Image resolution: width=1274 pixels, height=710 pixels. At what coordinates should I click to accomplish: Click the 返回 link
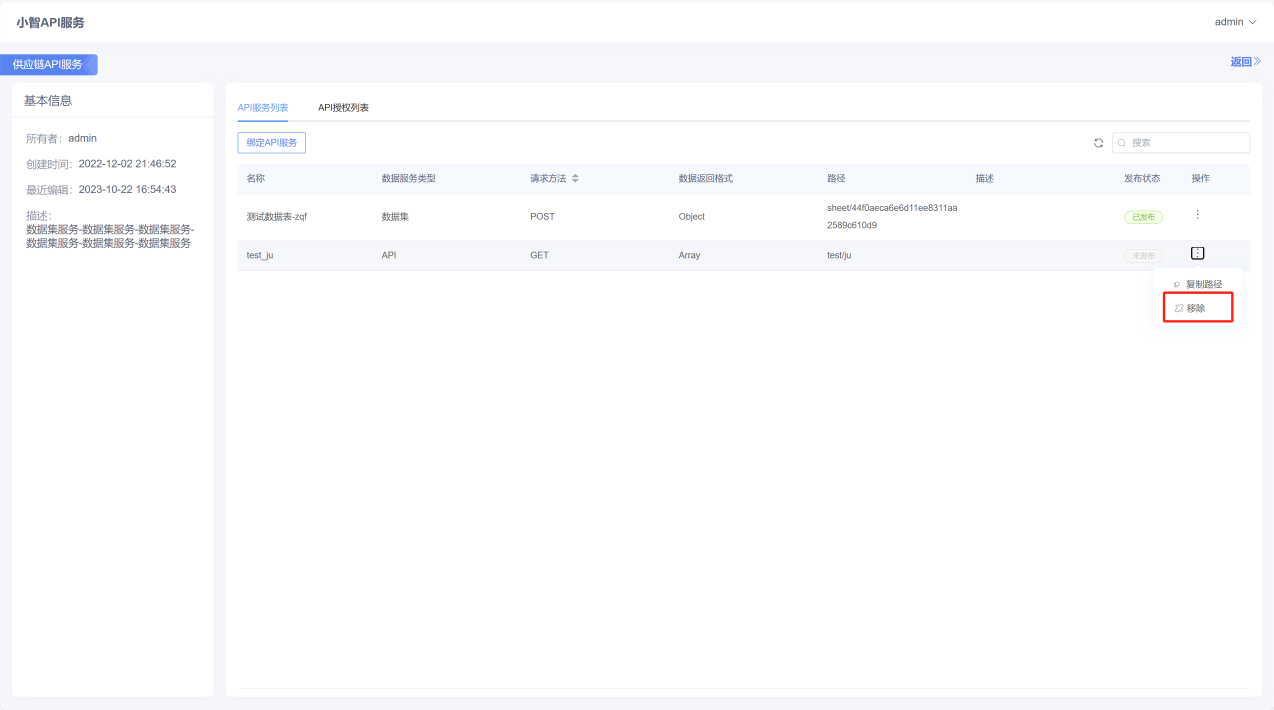(1245, 61)
